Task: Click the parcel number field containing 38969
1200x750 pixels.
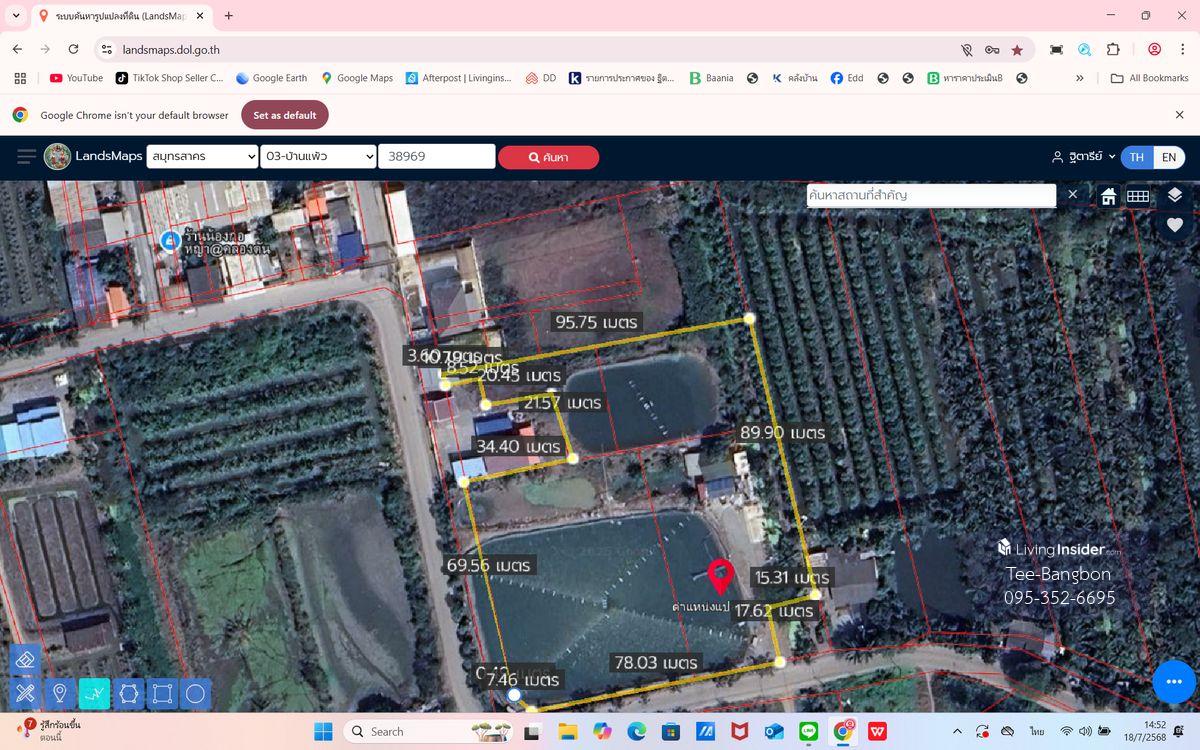Action: coord(436,157)
